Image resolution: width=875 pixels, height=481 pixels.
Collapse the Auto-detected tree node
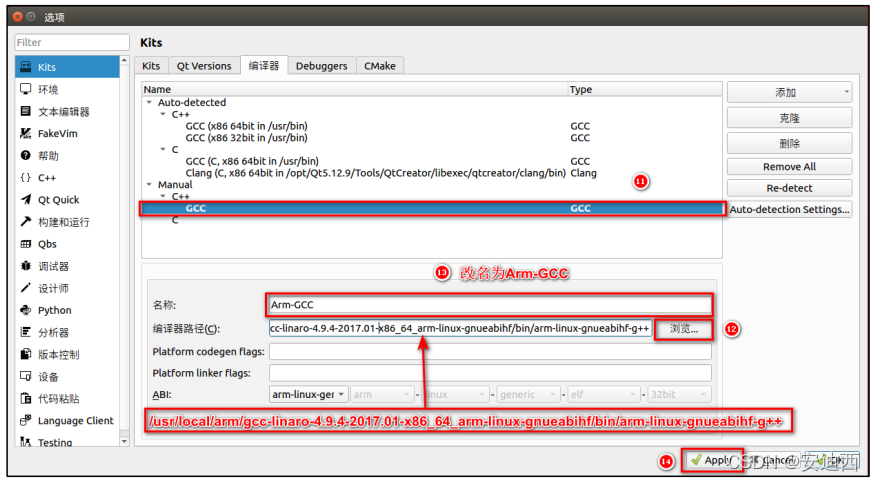click(149, 103)
